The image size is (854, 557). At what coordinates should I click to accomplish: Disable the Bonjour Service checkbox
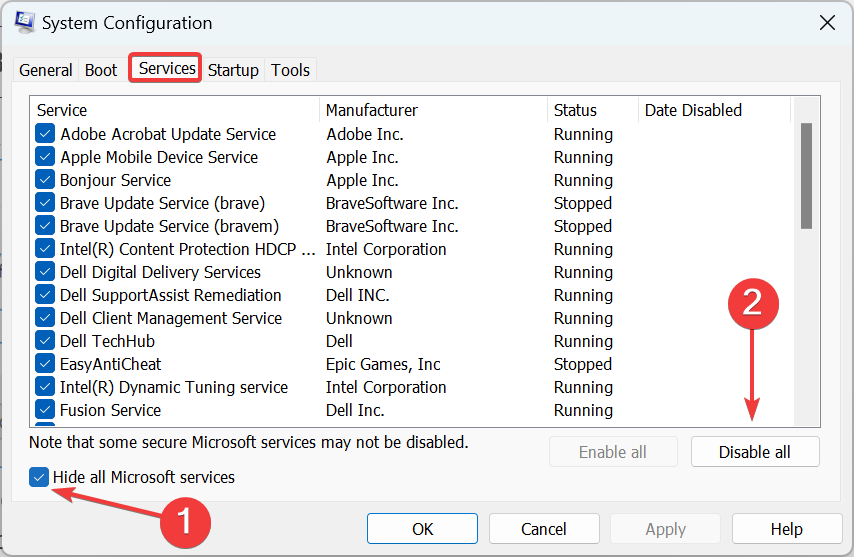(x=45, y=180)
